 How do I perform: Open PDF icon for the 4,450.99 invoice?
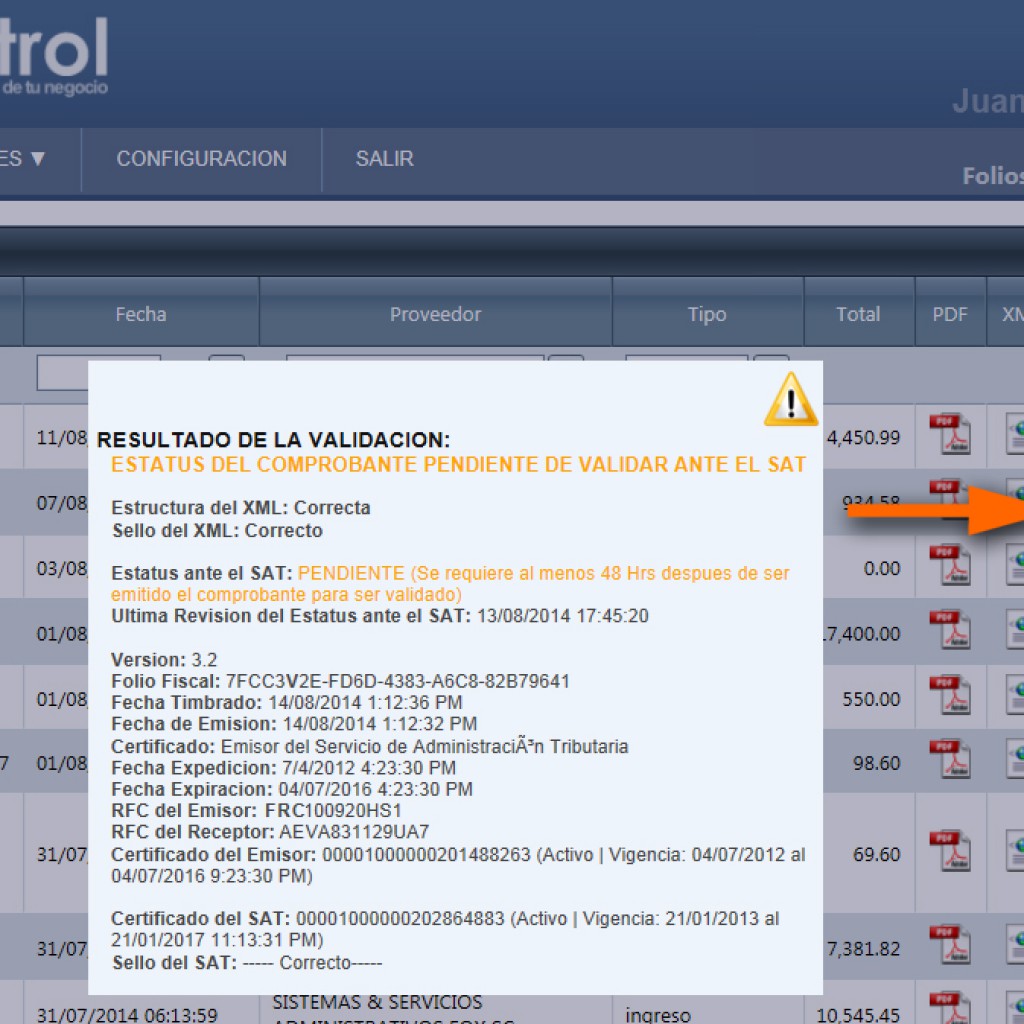point(950,434)
